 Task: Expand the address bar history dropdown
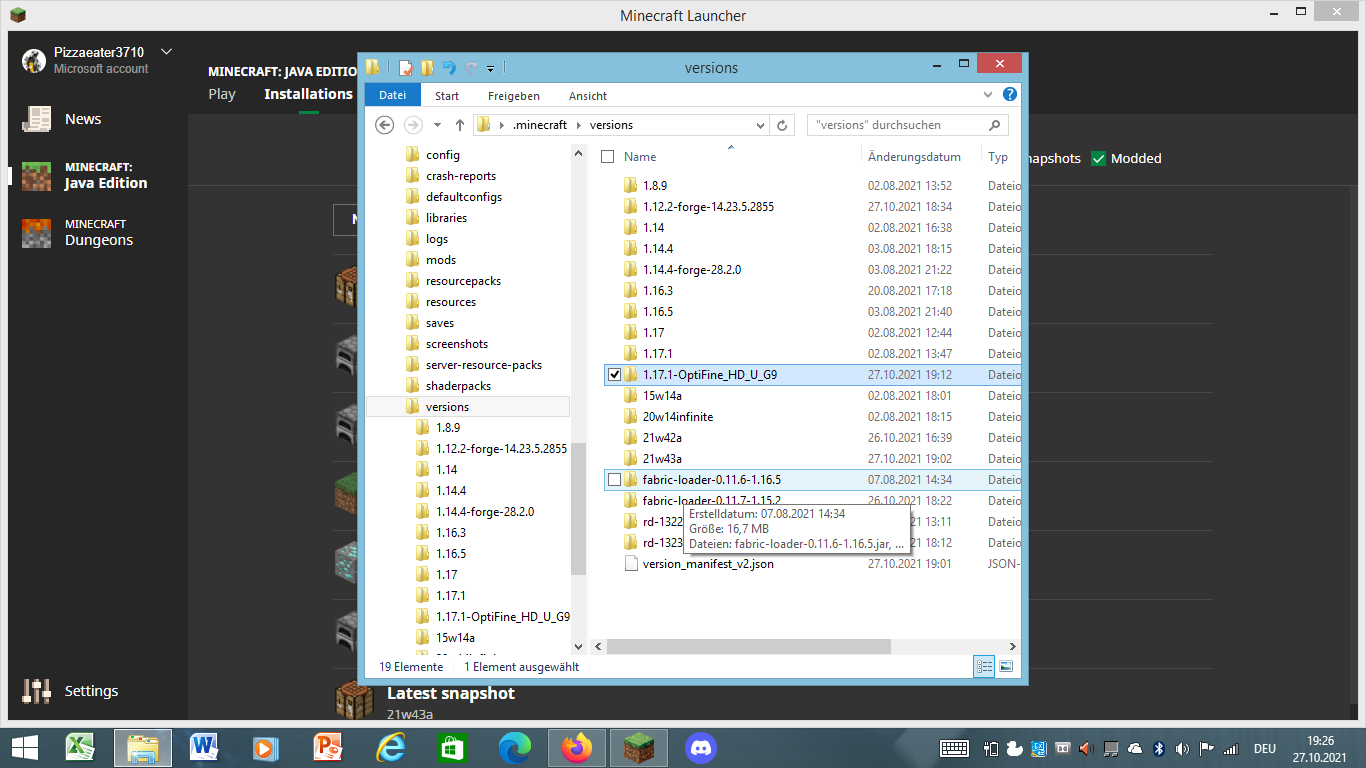point(760,125)
